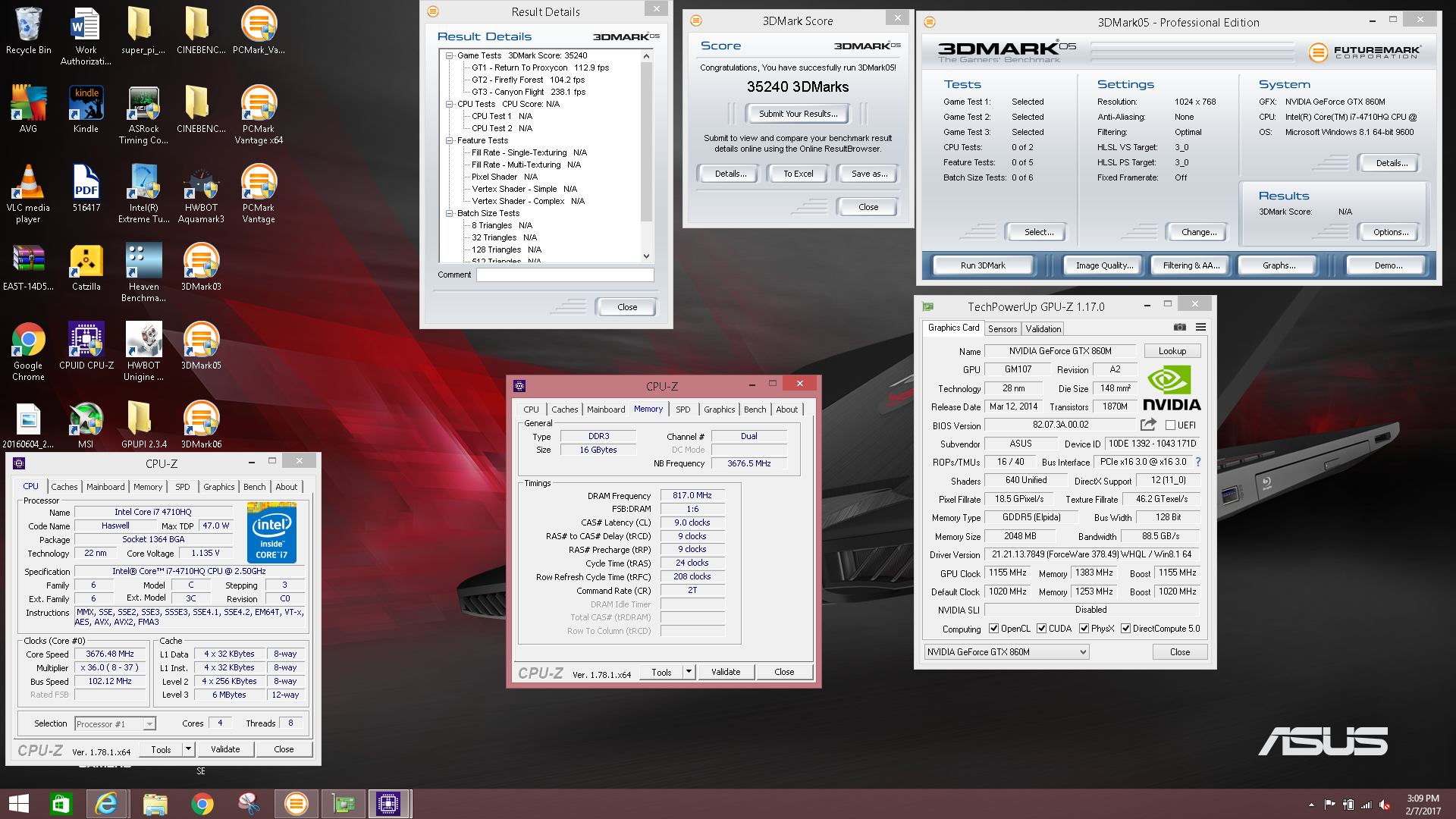Switch to Validation tab in GPU-Z
1456x819 pixels.
point(1043,329)
